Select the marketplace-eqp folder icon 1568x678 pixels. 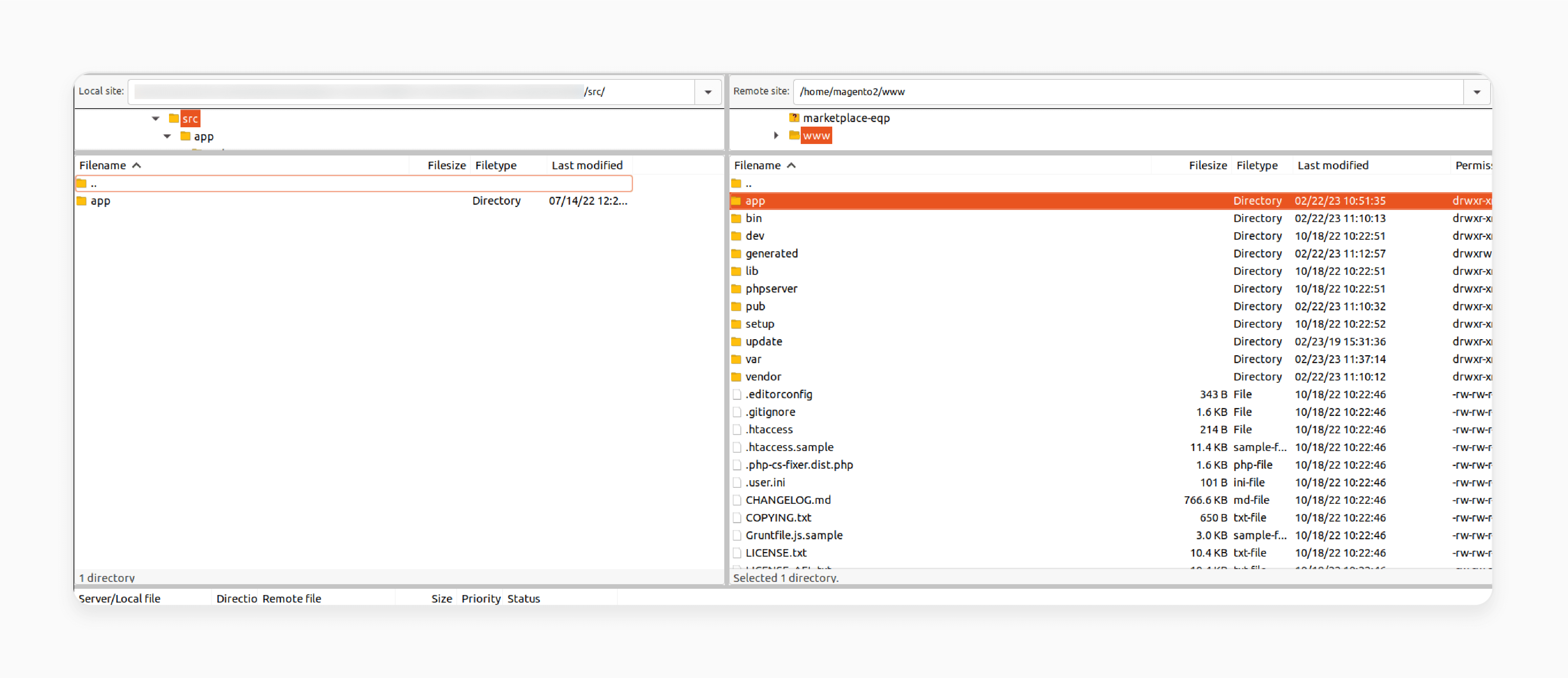coord(795,117)
